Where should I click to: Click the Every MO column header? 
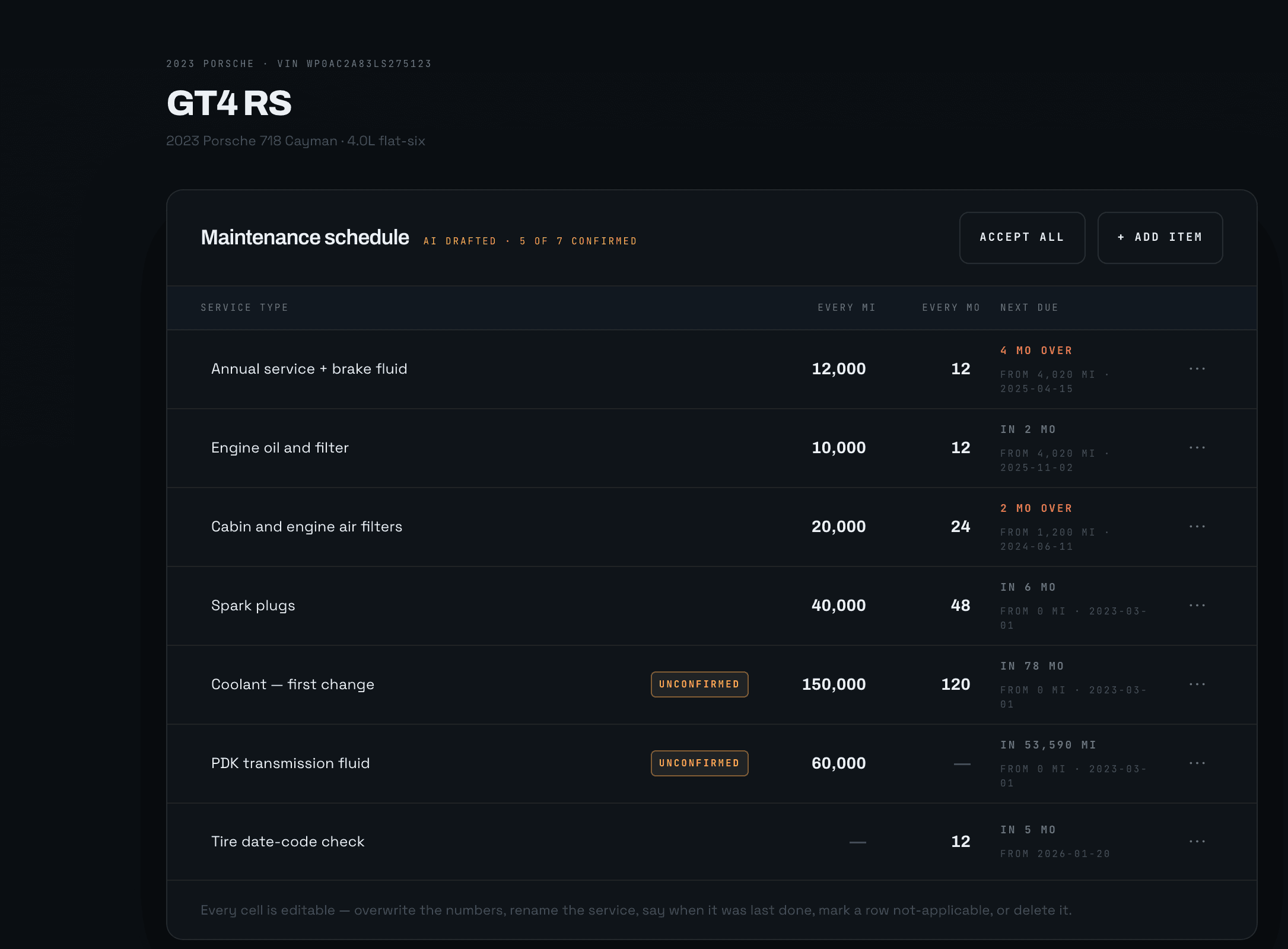(x=951, y=307)
